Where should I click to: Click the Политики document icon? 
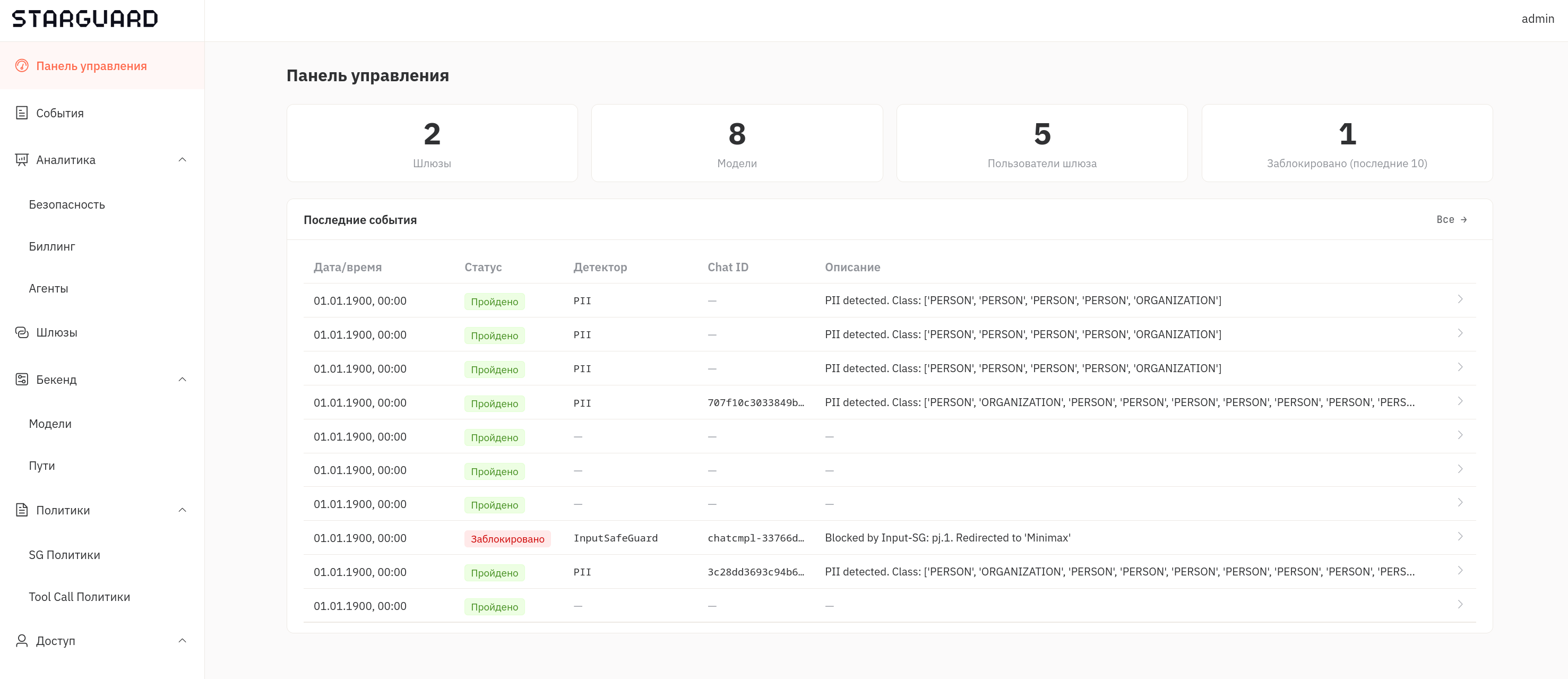22,510
